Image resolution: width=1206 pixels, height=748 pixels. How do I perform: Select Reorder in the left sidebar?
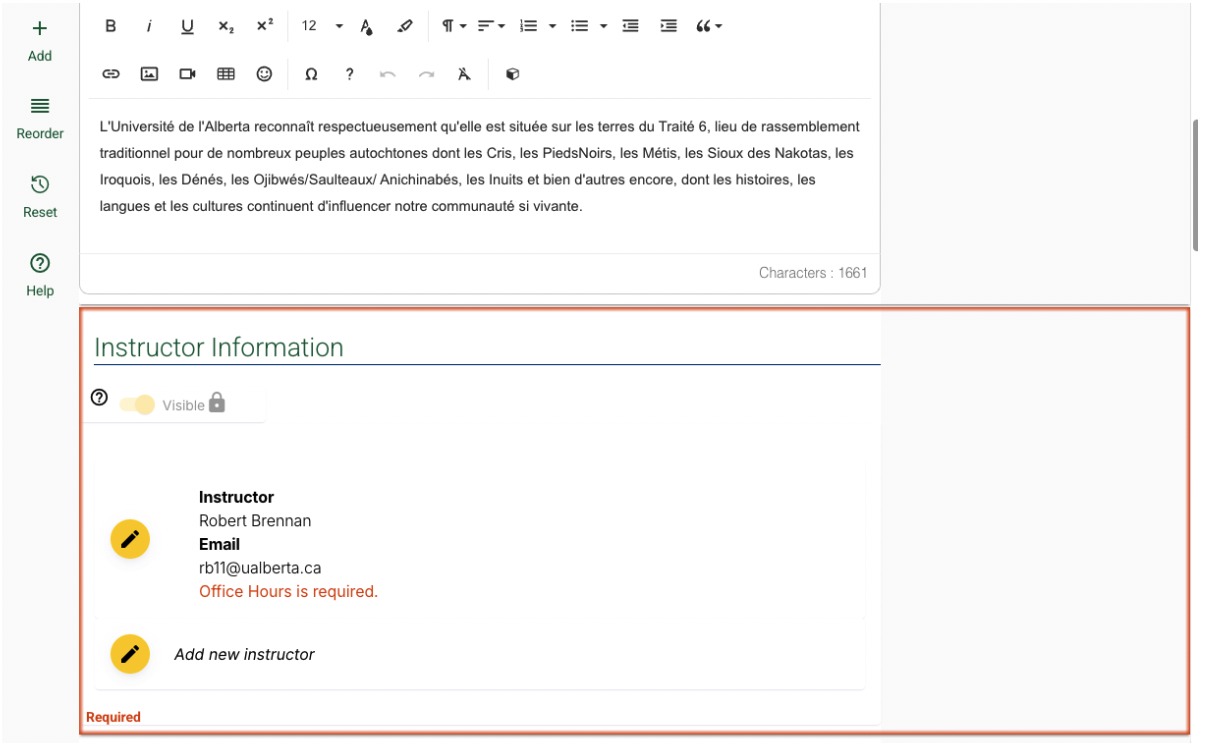point(40,118)
